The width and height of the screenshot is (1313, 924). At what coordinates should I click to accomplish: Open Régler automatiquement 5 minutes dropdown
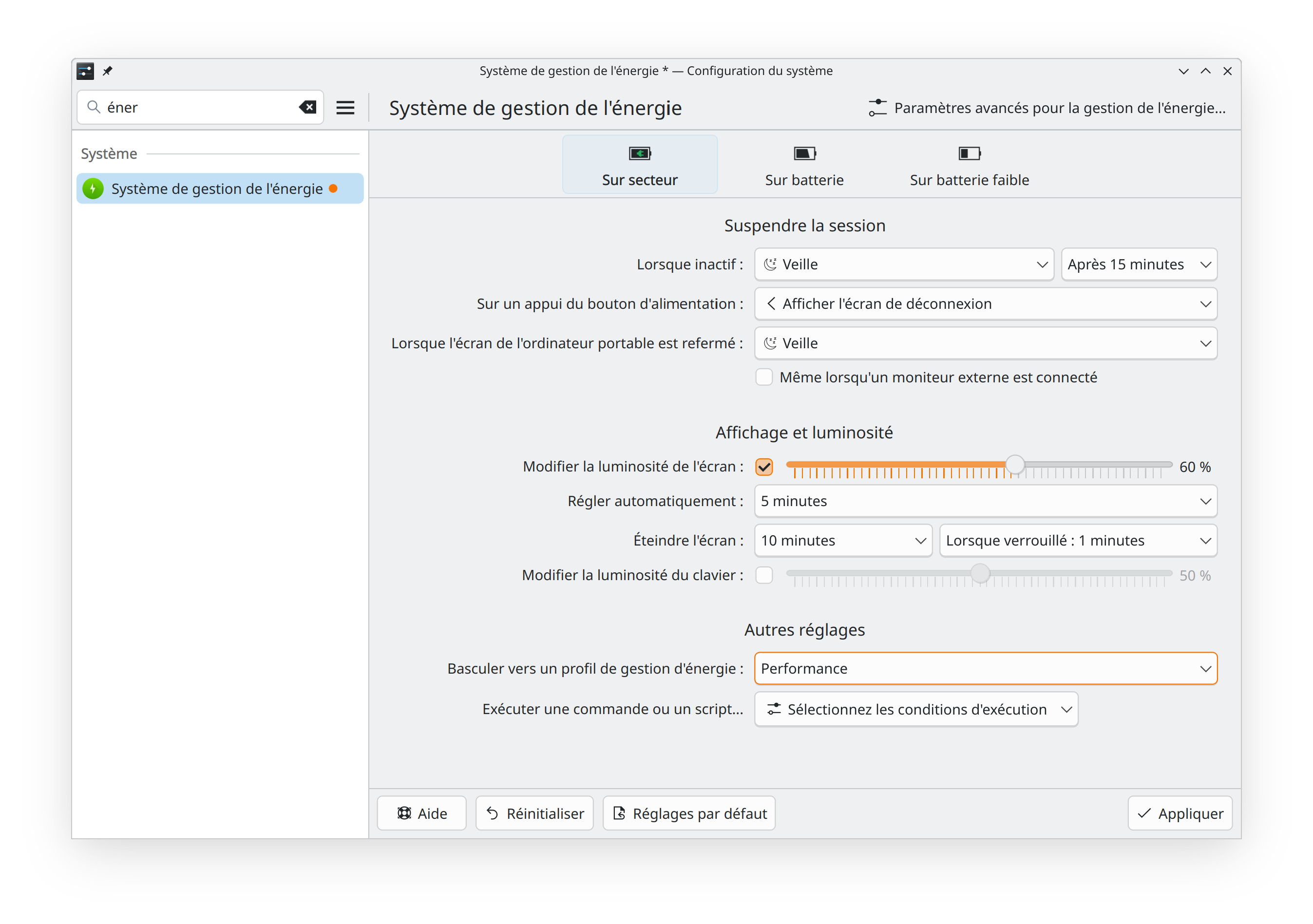pyautogui.click(x=986, y=501)
